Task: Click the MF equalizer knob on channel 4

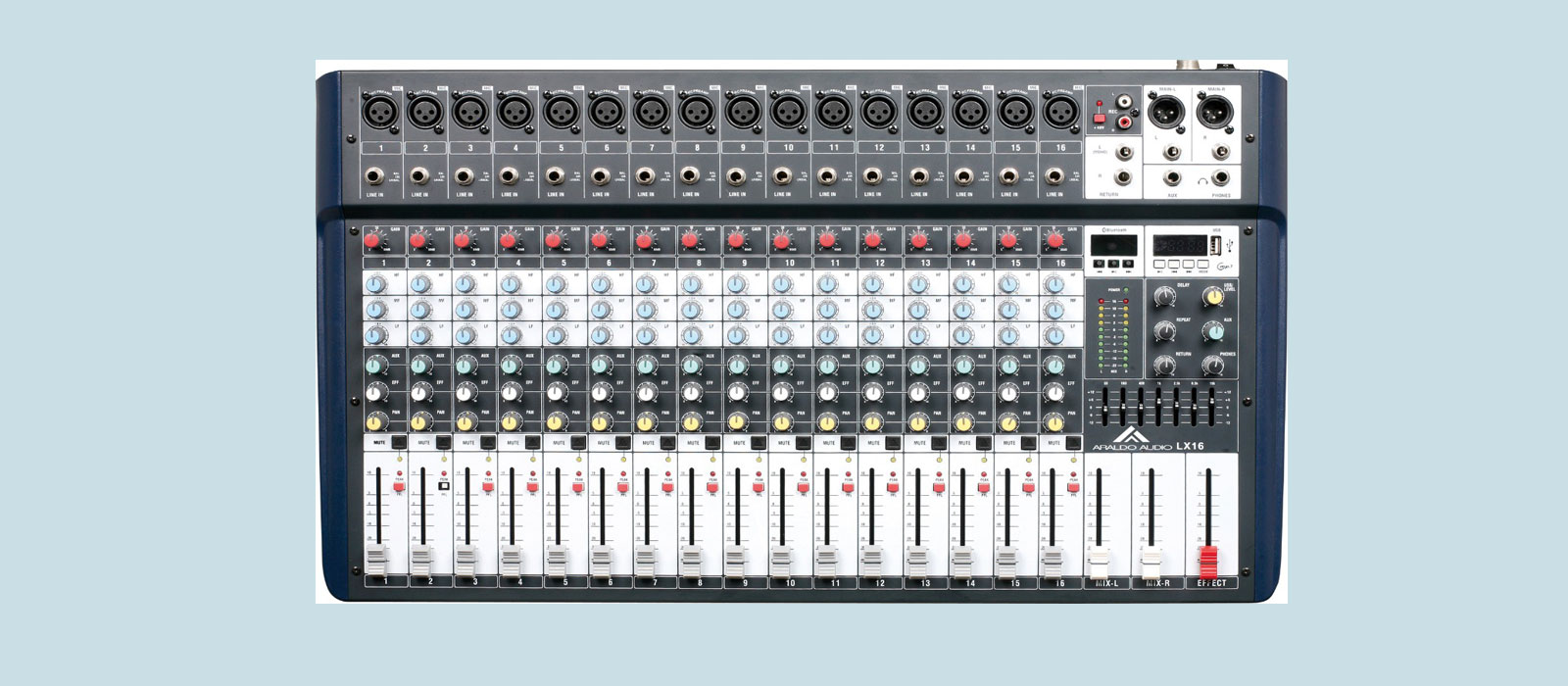Action: click(x=511, y=310)
